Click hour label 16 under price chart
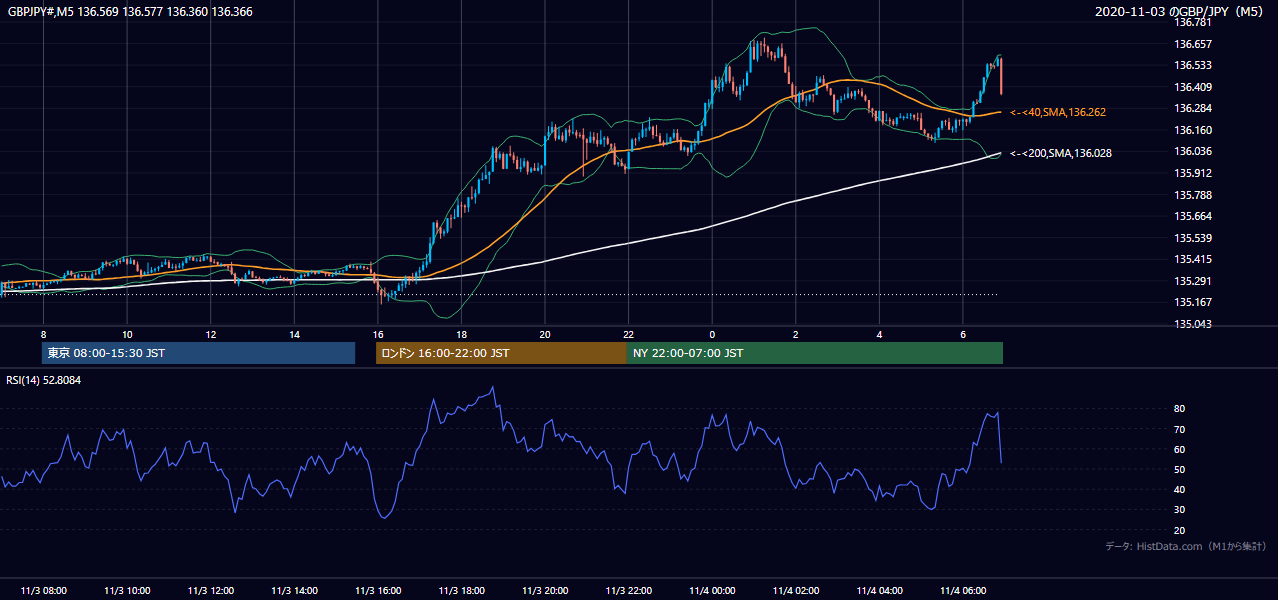1278x600 pixels. click(x=378, y=334)
